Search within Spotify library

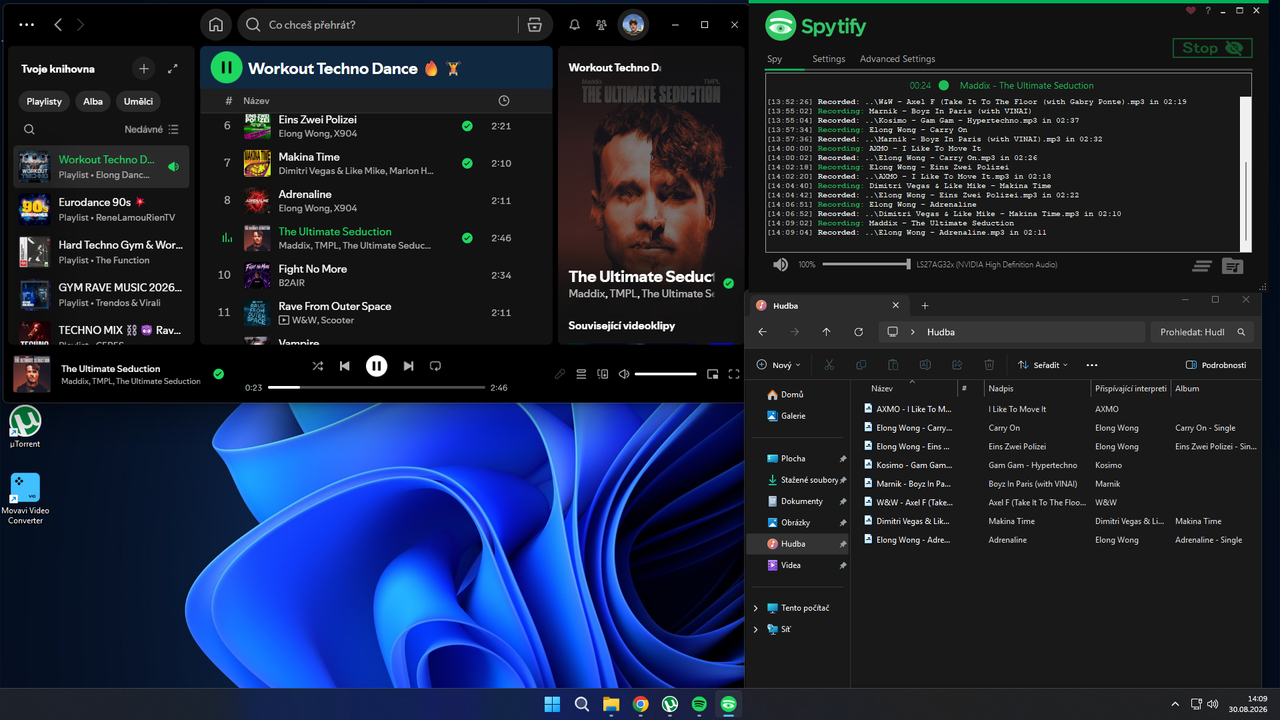(29, 129)
